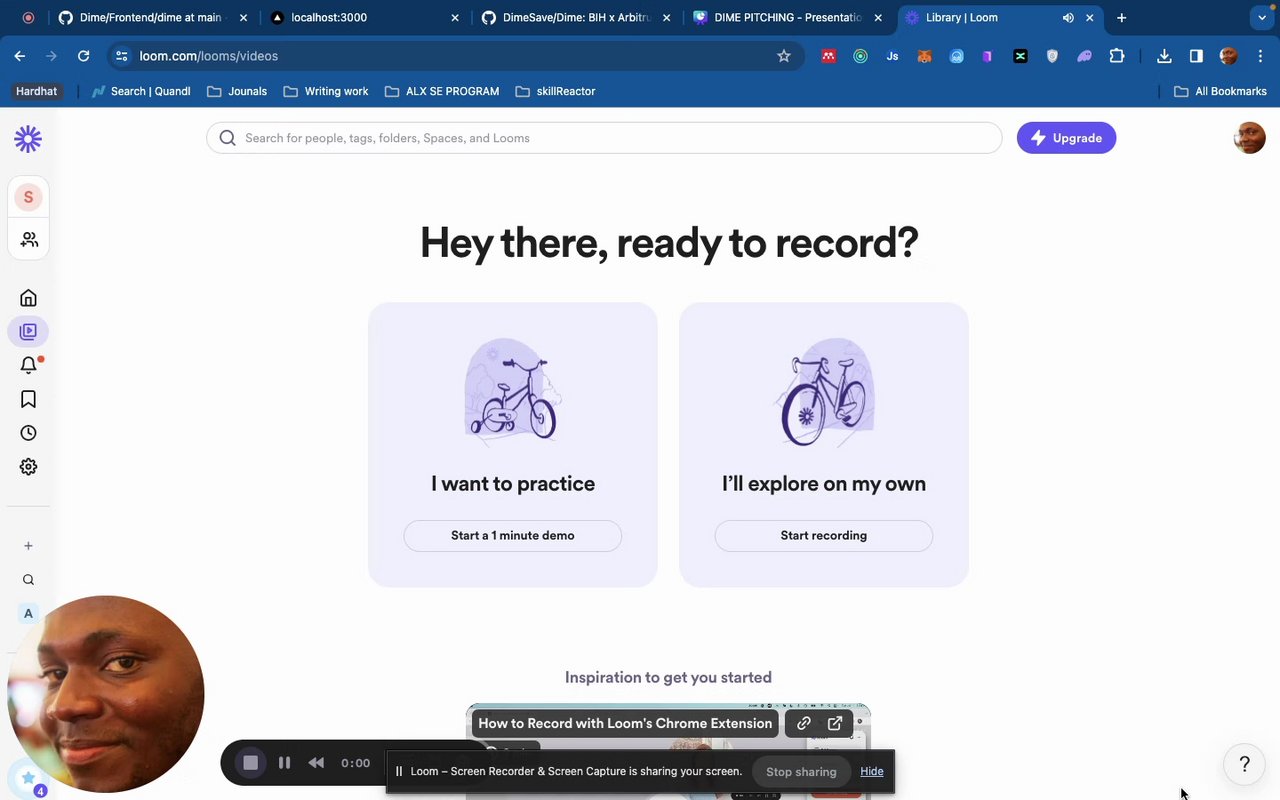
Task: Open the 'How to Record with Loom's Chrome Extension' video
Action: click(x=625, y=723)
